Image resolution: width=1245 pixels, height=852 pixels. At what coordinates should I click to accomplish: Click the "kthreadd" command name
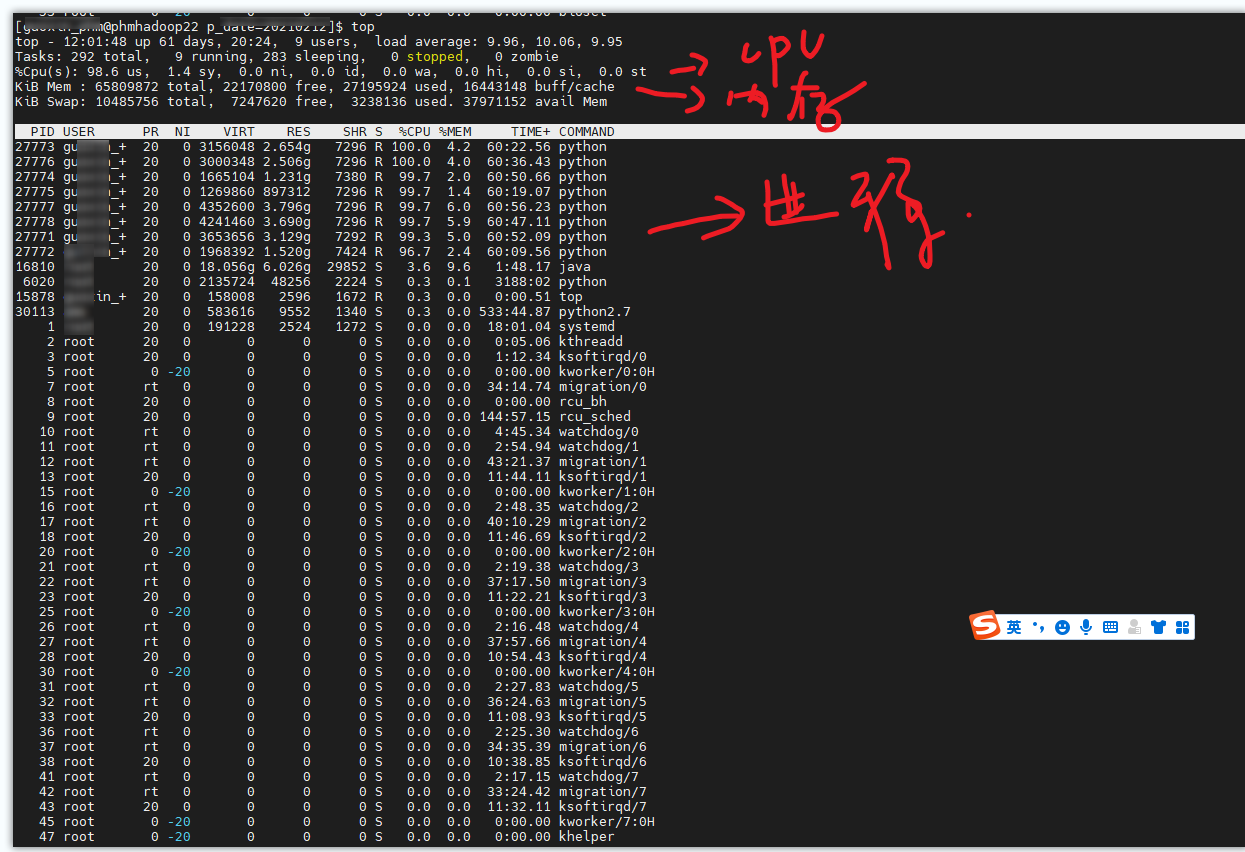tap(591, 342)
